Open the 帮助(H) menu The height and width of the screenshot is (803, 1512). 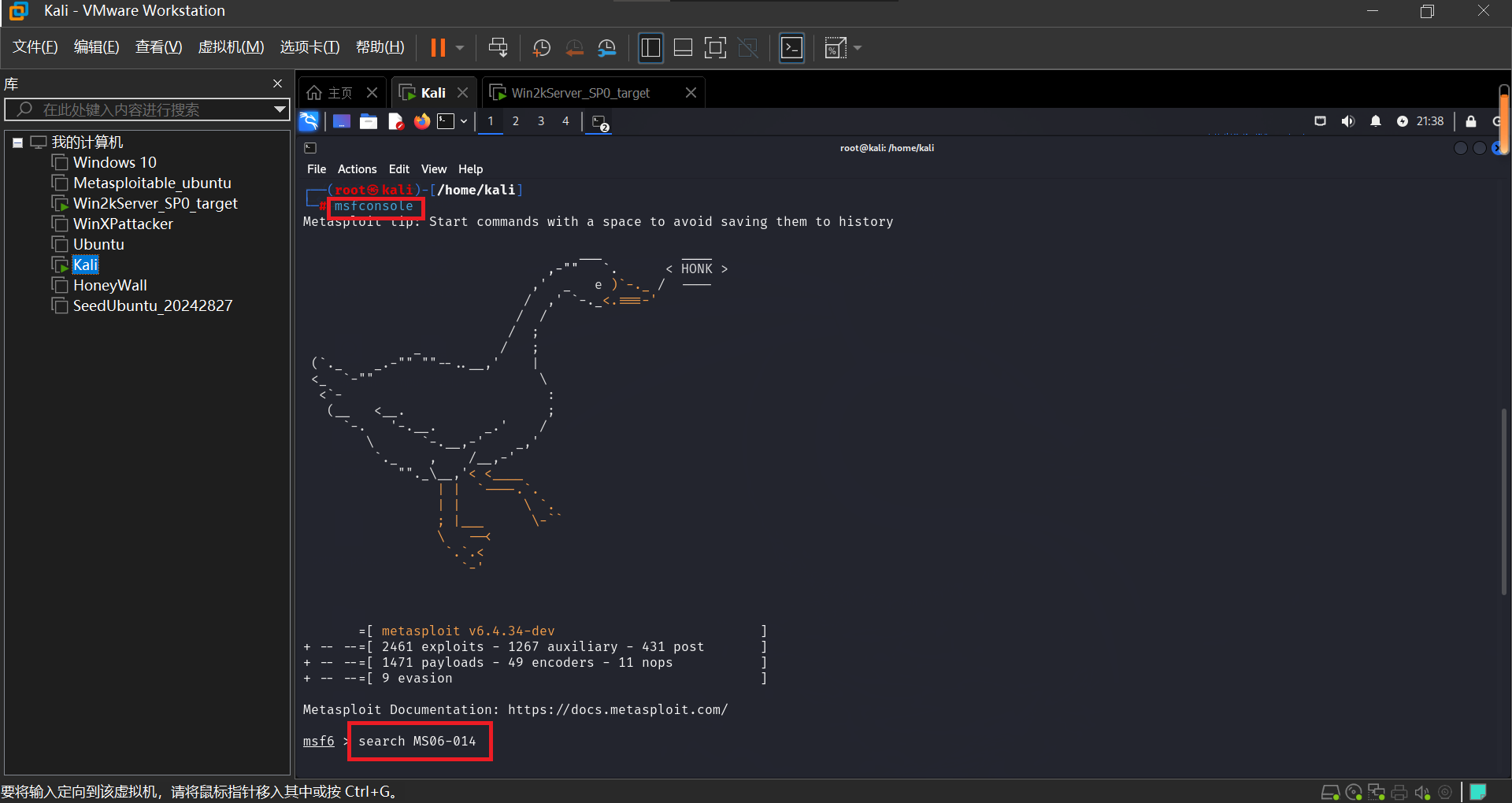(x=380, y=47)
